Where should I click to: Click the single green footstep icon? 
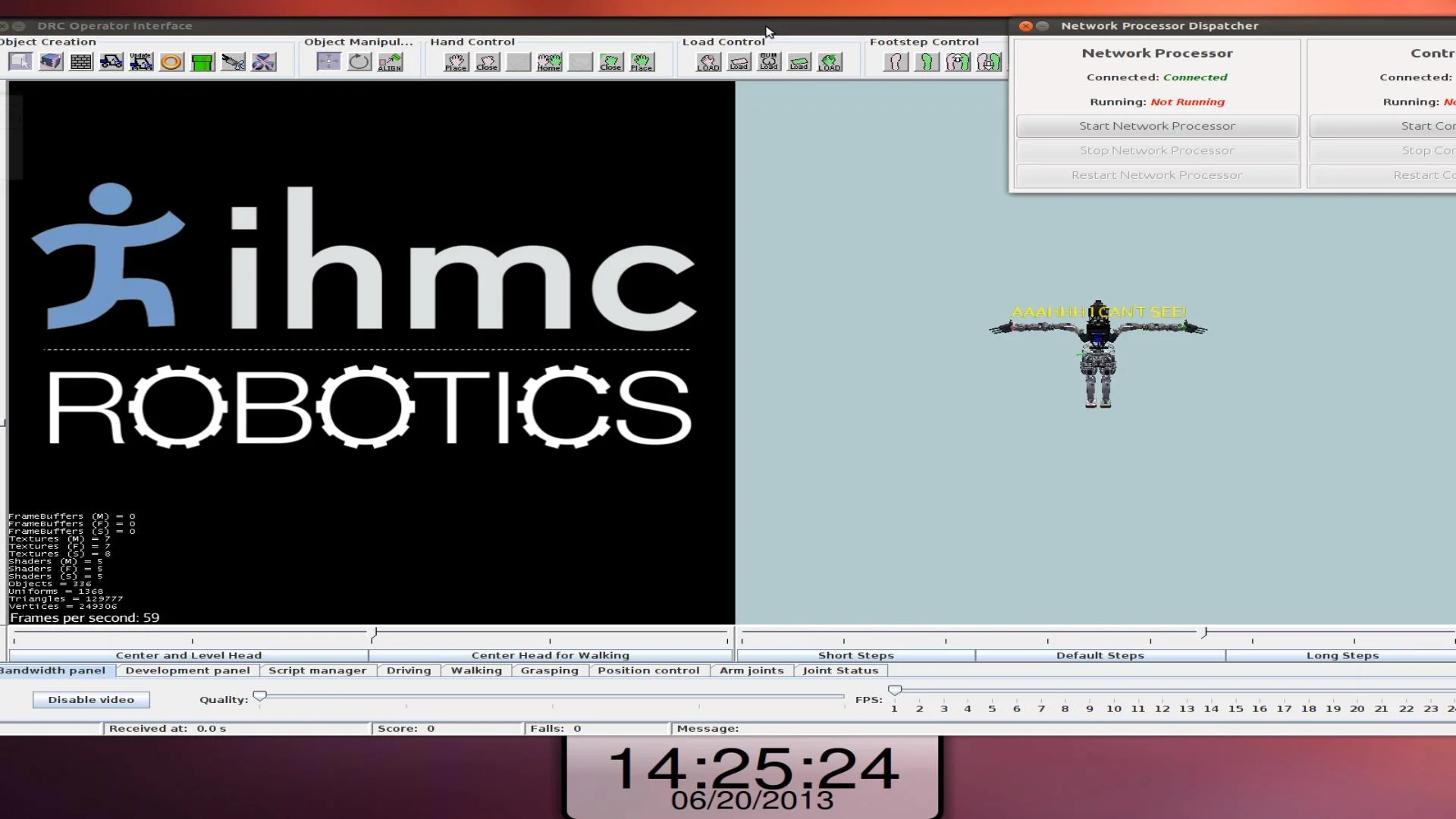927,61
